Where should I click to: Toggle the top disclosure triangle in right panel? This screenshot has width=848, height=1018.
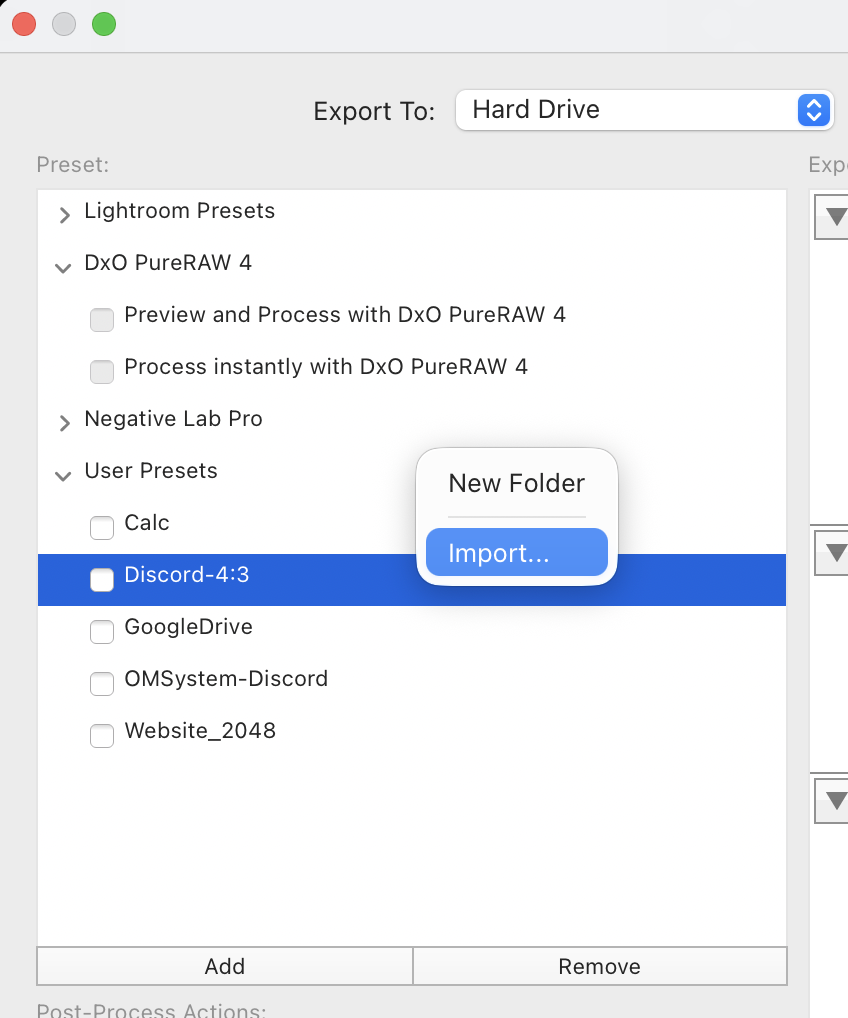coord(834,216)
